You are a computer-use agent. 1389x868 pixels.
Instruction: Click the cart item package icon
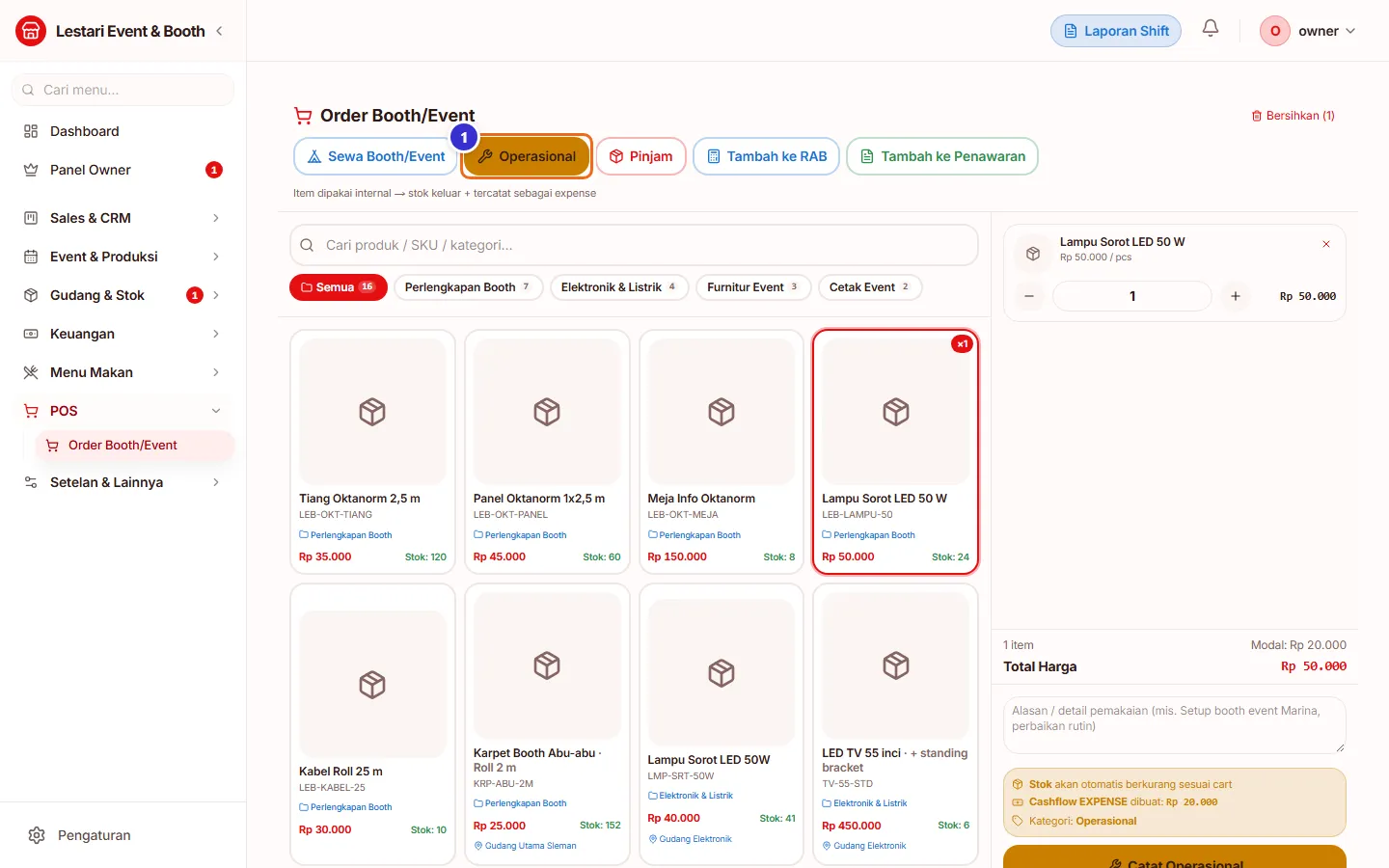pyautogui.click(x=1033, y=254)
